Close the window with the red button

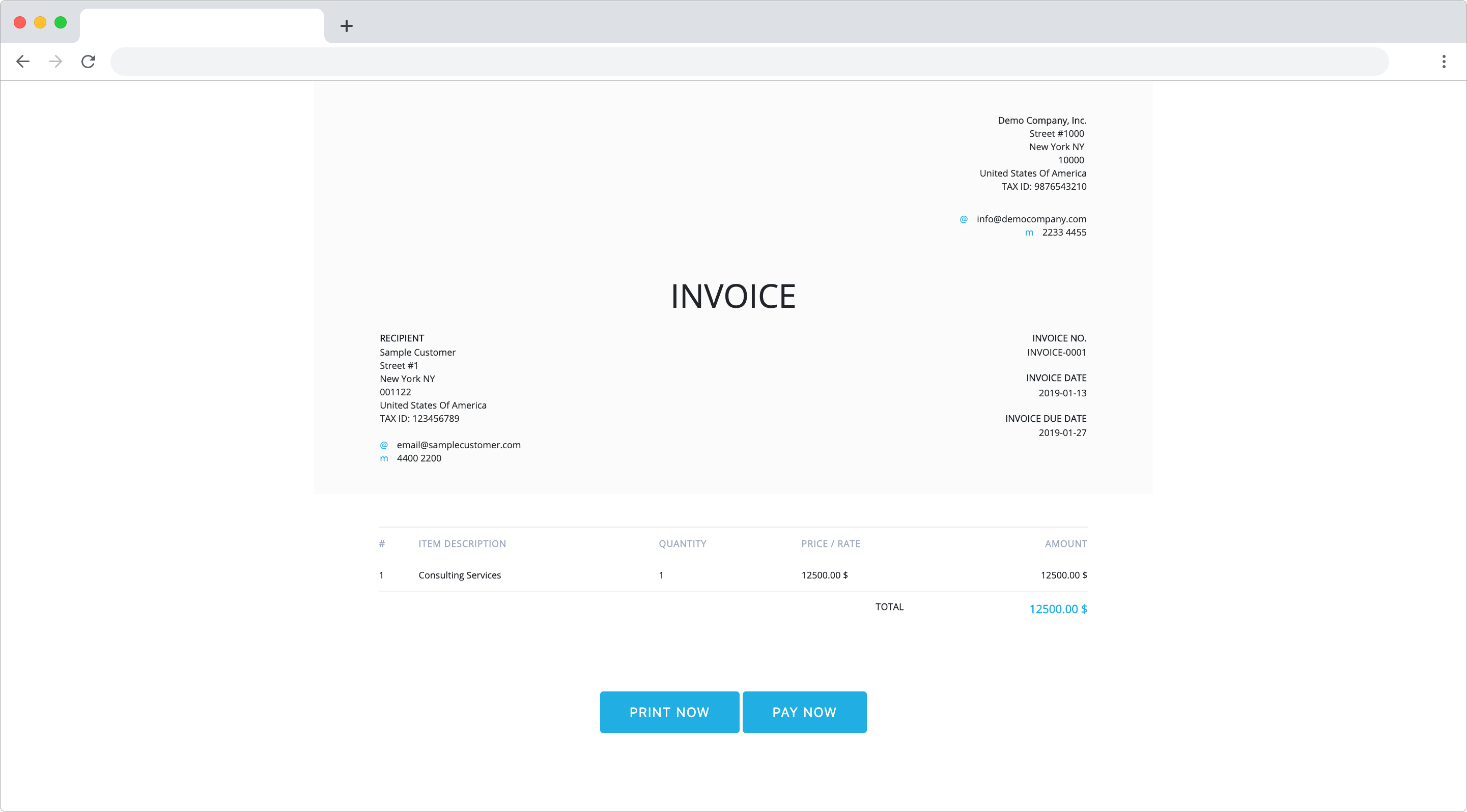point(20,22)
